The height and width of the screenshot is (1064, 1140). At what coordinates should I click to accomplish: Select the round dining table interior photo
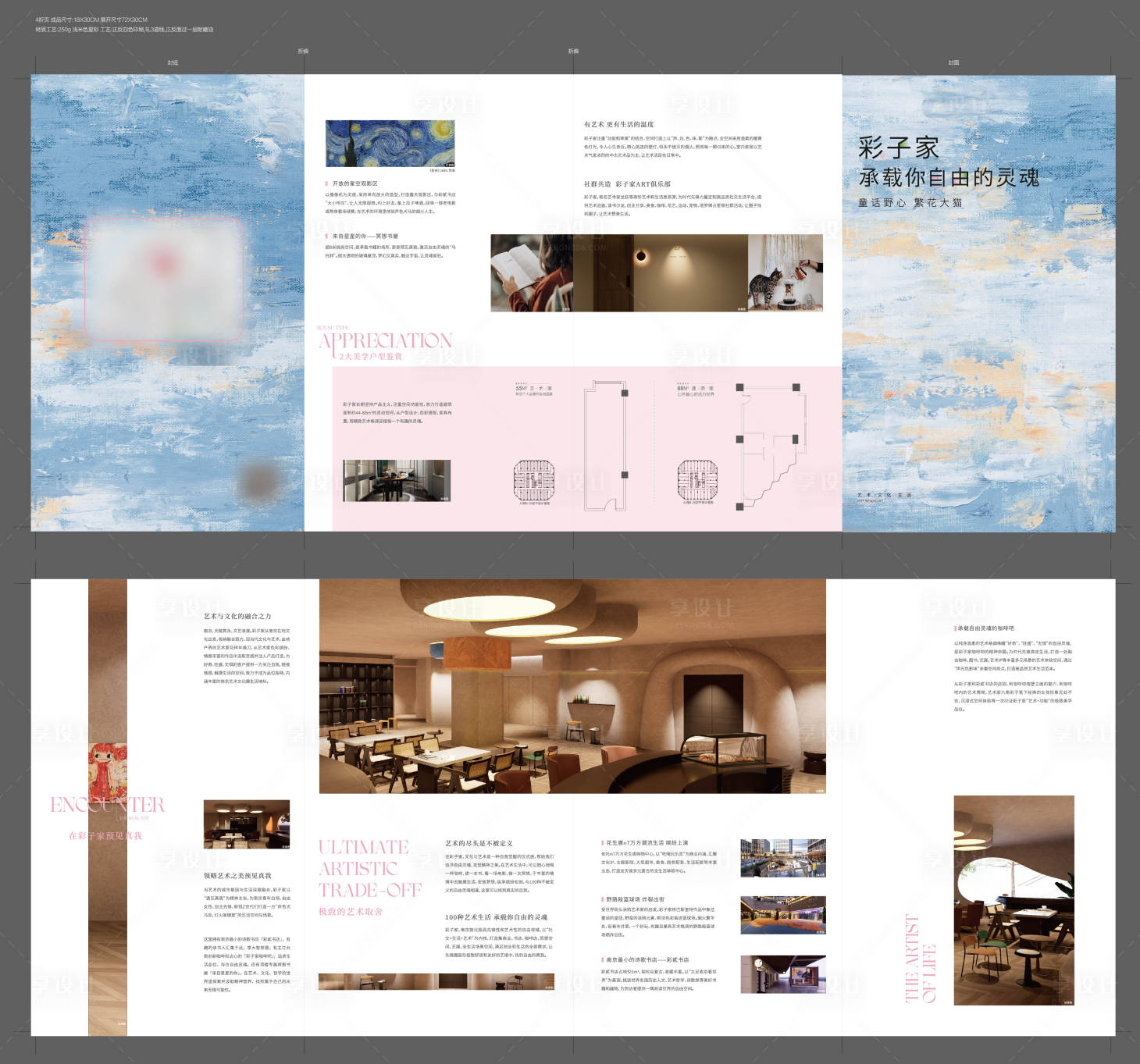(x=397, y=480)
